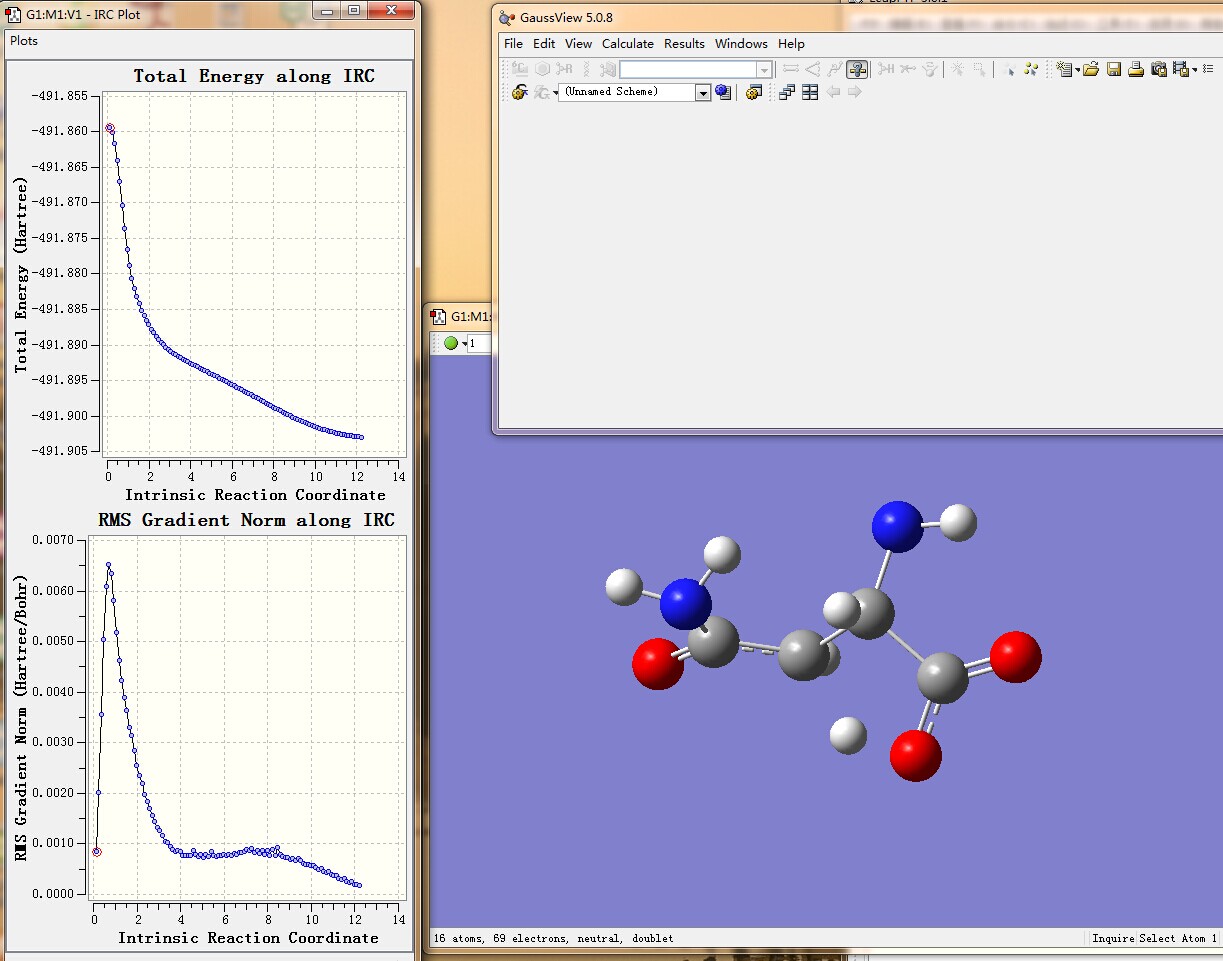Click the Cascade windows icon
The width and height of the screenshot is (1223, 961).
[x=787, y=92]
